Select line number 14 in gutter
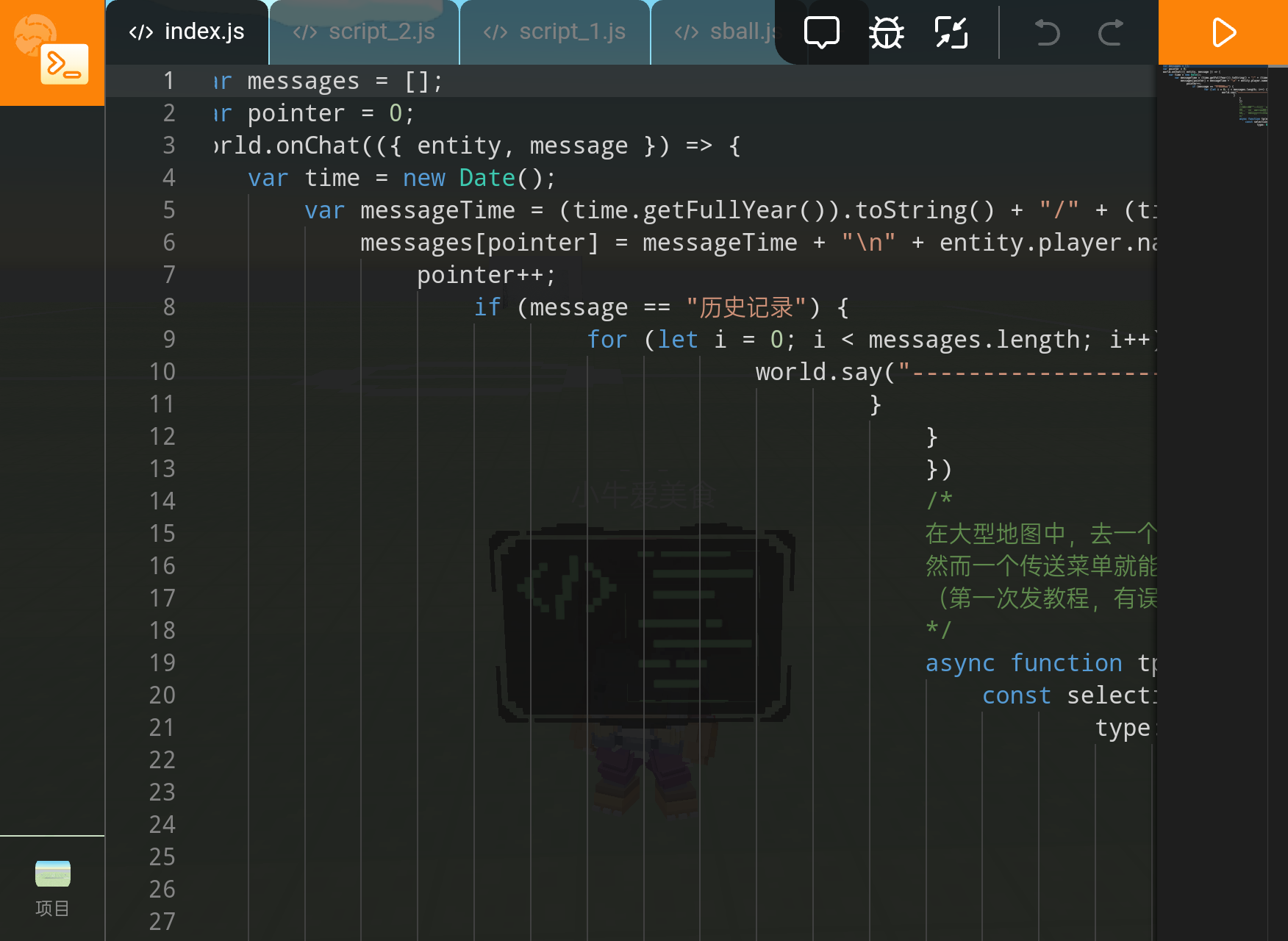This screenshot has height=941, width=1288. (162, 501)
